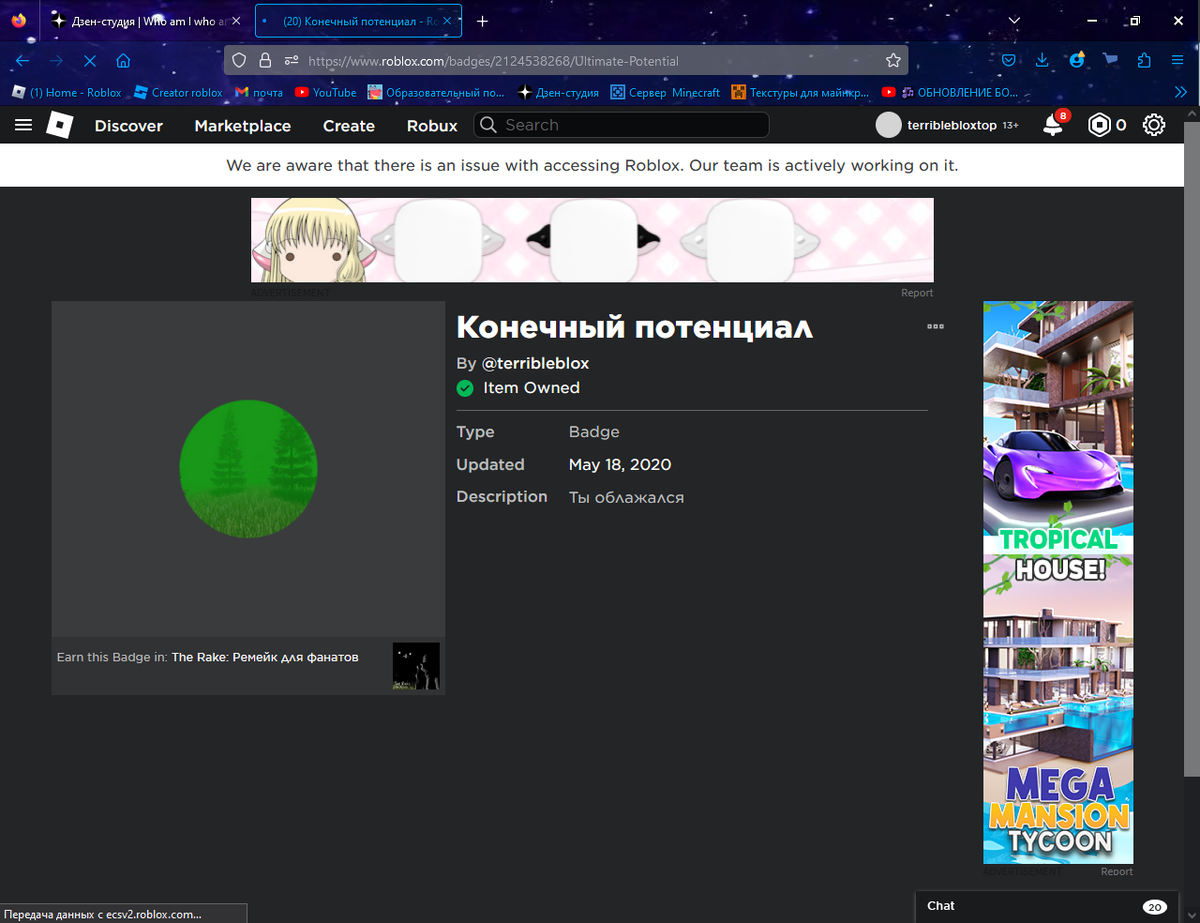Click the Tropical House tycoon ad
Screen dimensions: 1200x923
[1058, 582]
